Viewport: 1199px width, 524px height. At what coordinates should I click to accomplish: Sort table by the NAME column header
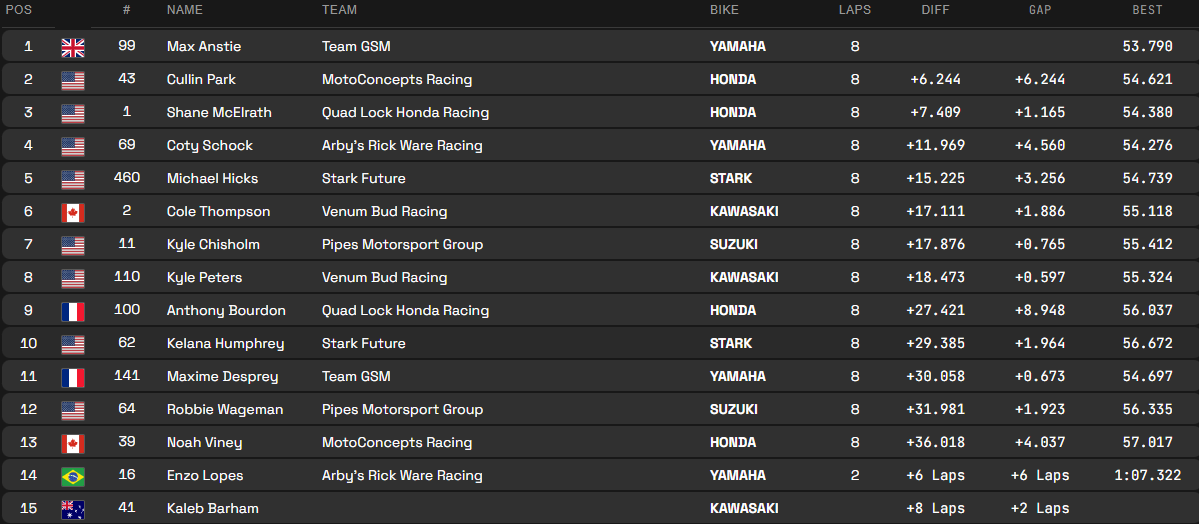coord(185,10)
